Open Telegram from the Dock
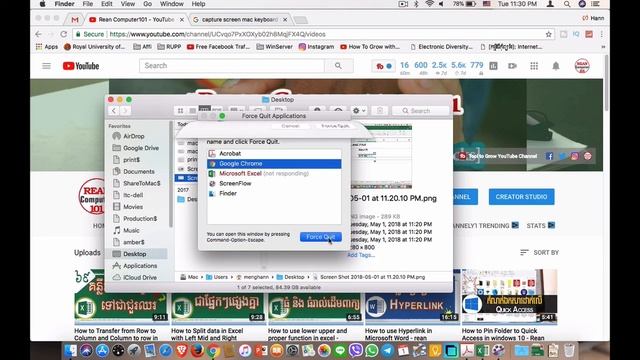The image size is (640, 360). (387, 350)
